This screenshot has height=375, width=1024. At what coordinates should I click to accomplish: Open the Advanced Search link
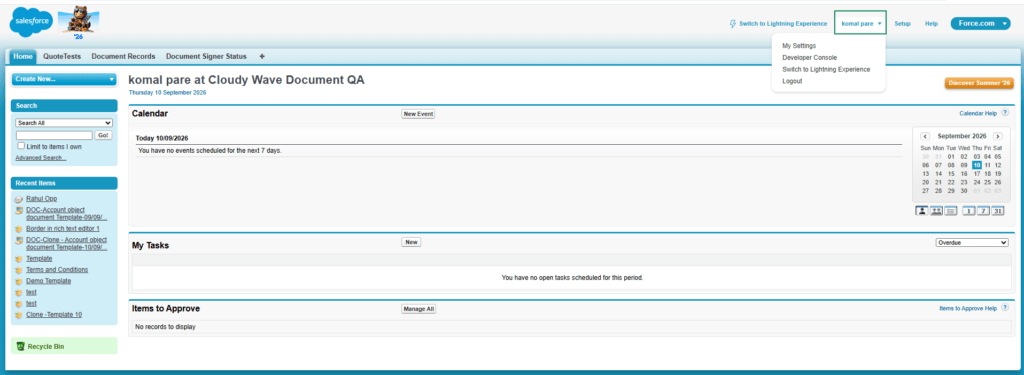tap(40, 158)
